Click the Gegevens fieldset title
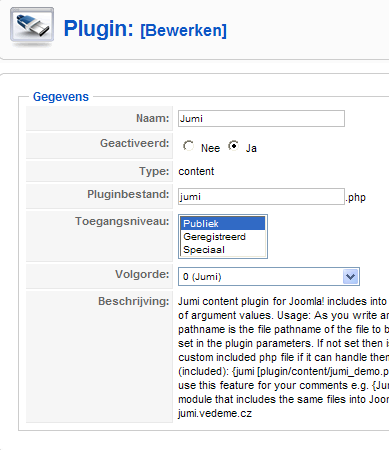 point(61,97)
